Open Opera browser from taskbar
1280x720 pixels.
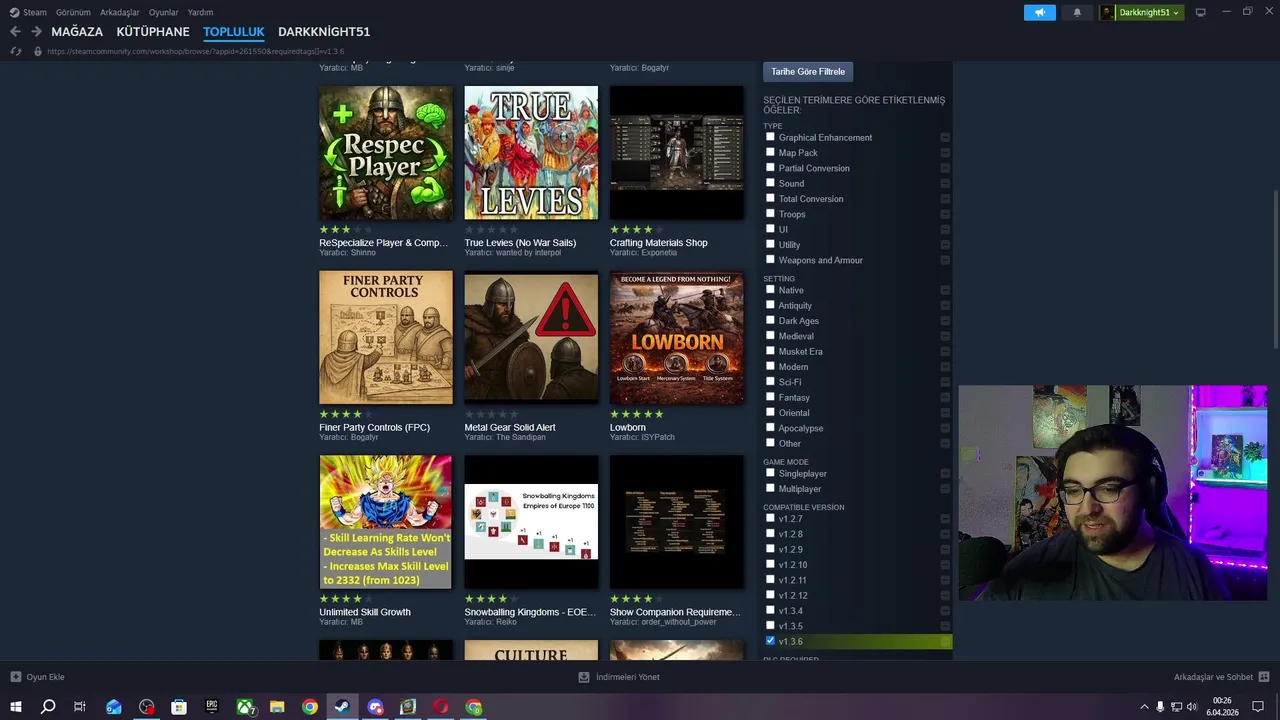(x=441, y=707)
